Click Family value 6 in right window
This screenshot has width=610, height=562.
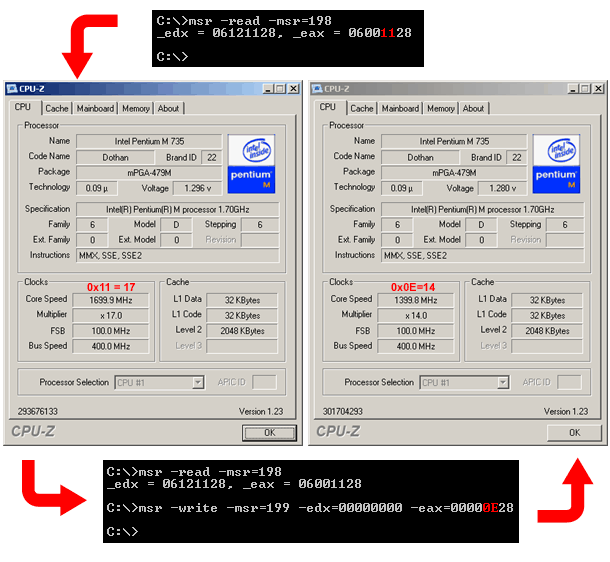[x=397, y=224]
